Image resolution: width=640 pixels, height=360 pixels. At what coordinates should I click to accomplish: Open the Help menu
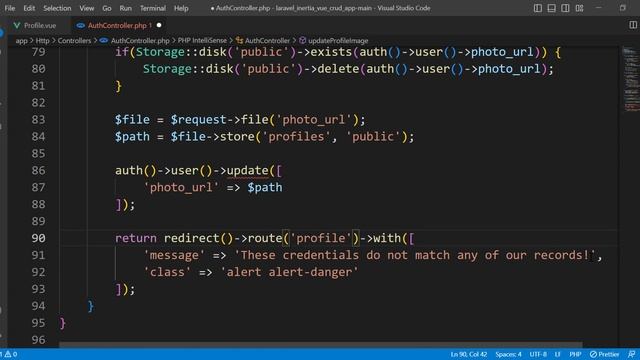pos(181,8)
